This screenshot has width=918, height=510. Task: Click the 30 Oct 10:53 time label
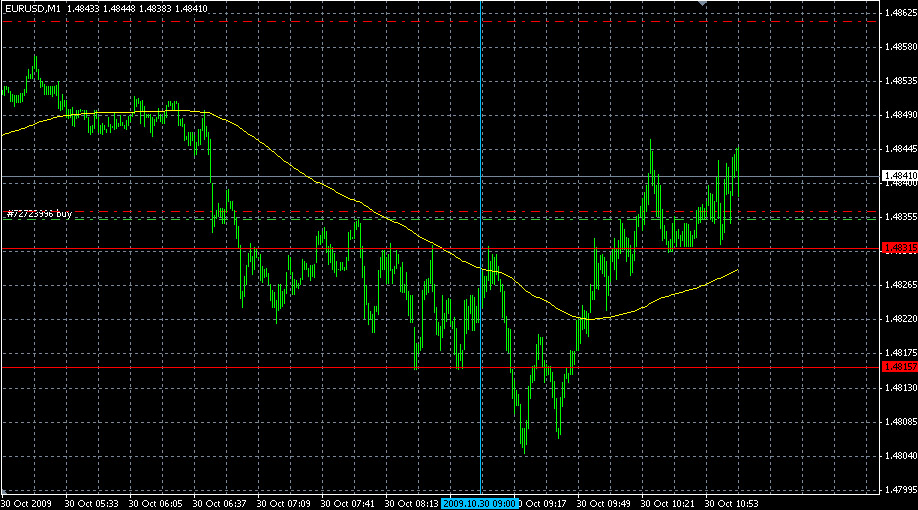[x=734, y=503]
